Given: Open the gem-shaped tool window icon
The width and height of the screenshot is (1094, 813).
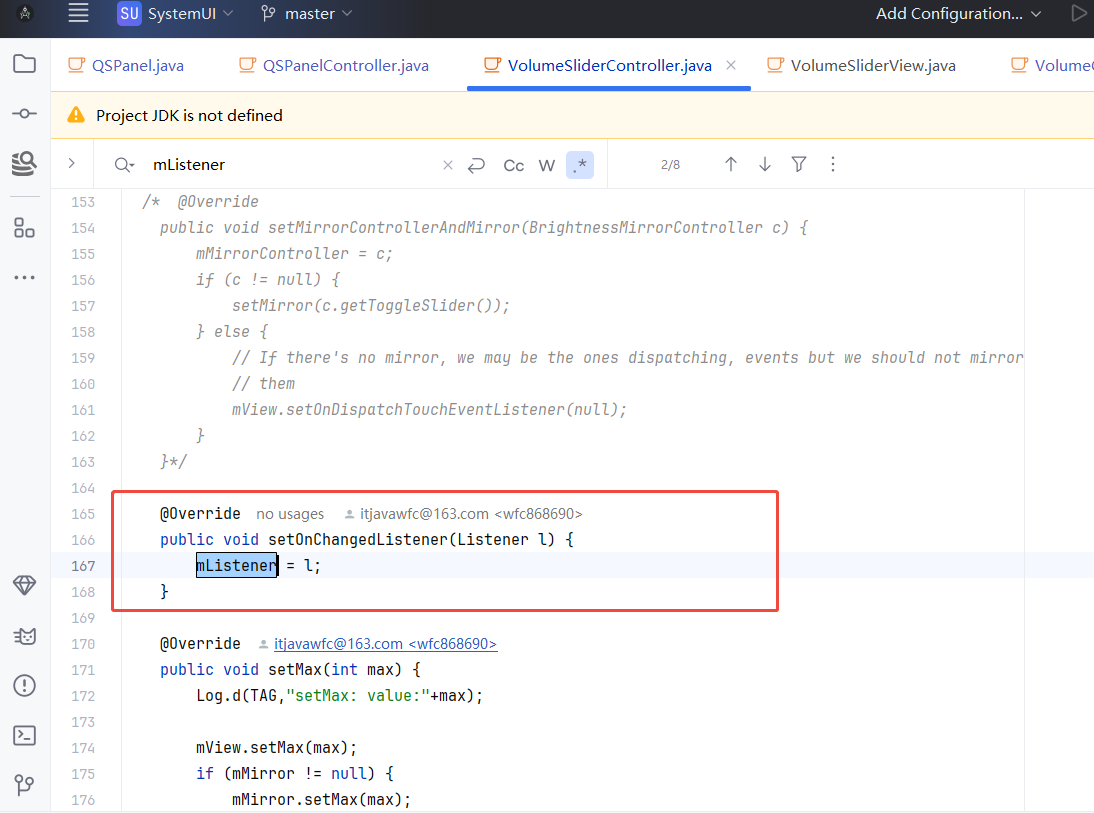Looking at the screenshot, I should coord(24,585).
